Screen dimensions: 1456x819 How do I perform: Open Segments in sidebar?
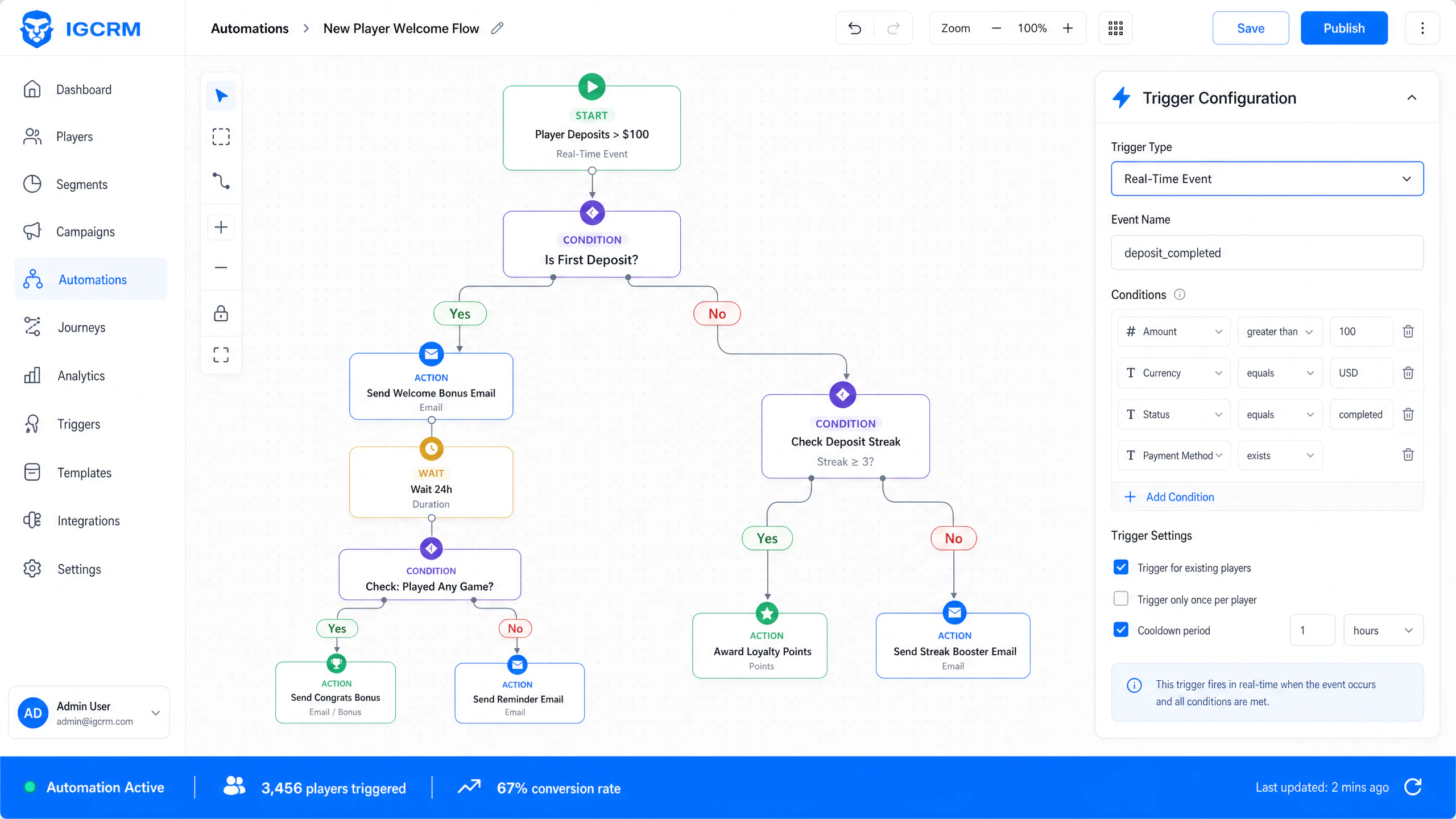tap(91, 184)
